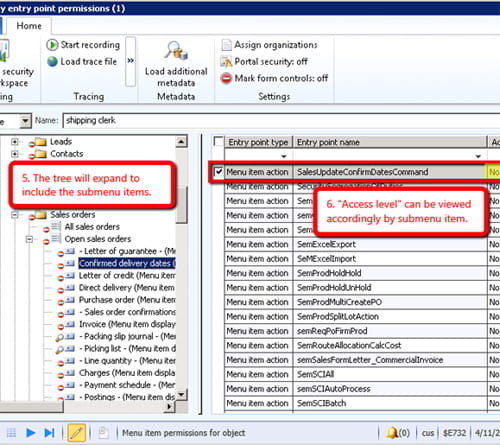
Task: Click the Assign organizations icon
Action: point(226,45)
